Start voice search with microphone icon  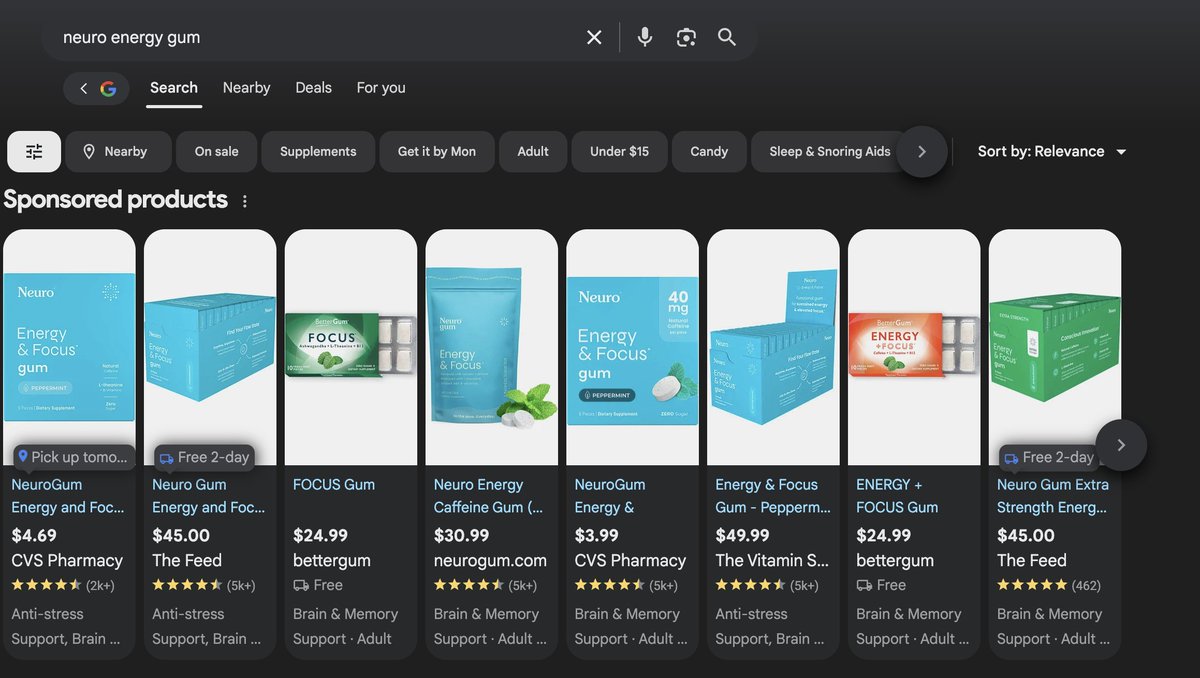(x=645, y=37)
